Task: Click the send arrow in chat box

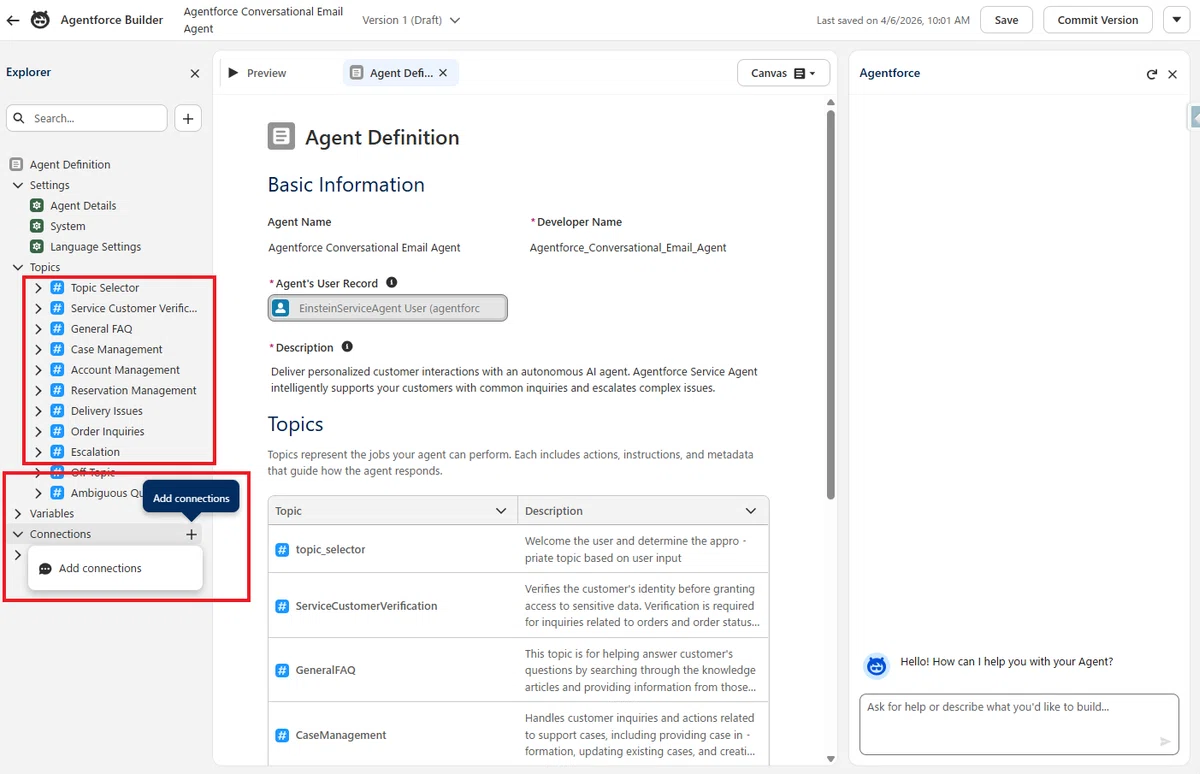Action: pyautogui.click(x=1165, y=741)
